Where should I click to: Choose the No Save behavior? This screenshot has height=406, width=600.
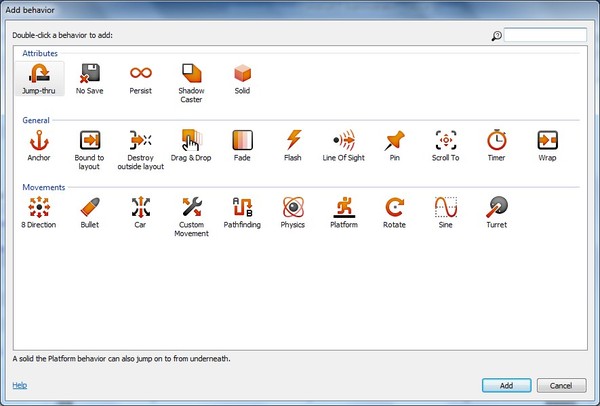click(x=90, y=74)
